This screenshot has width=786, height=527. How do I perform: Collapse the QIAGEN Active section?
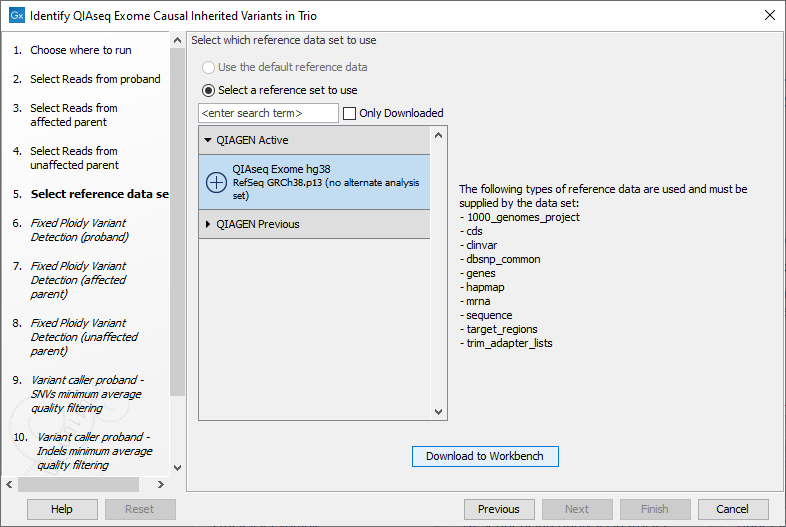coord(208,140)
